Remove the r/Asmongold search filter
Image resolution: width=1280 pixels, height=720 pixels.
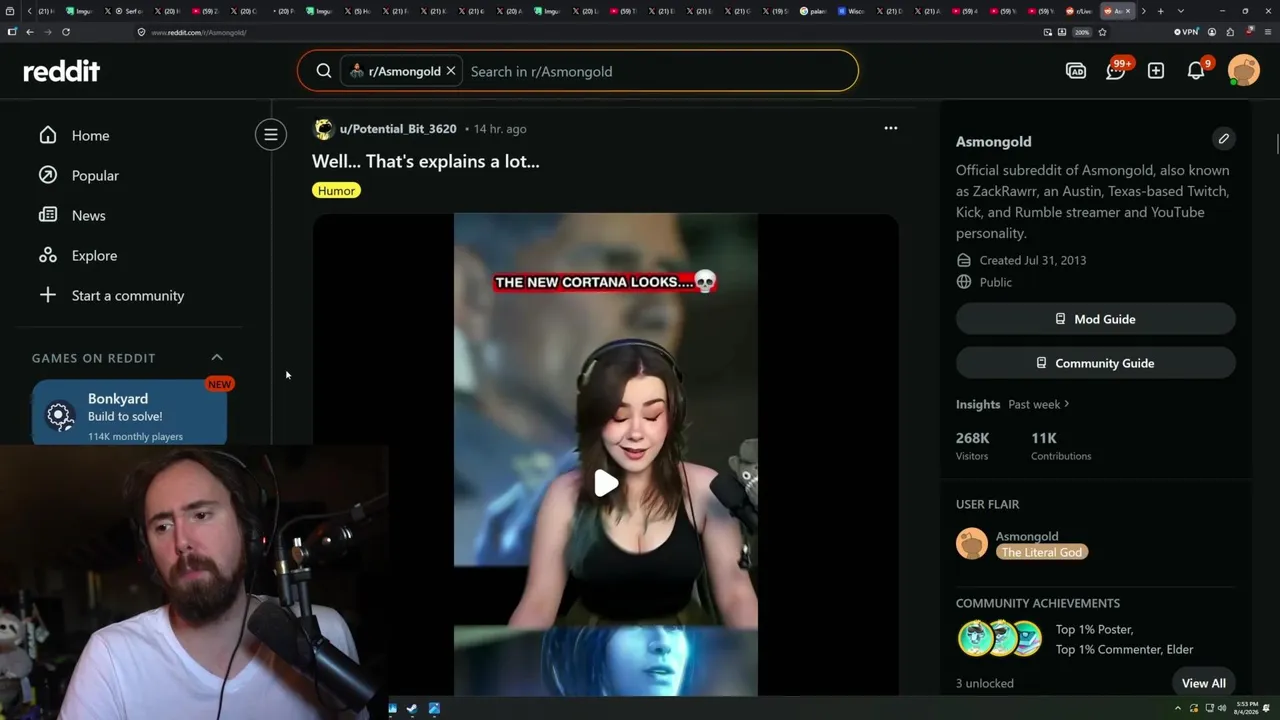point(451,71)
